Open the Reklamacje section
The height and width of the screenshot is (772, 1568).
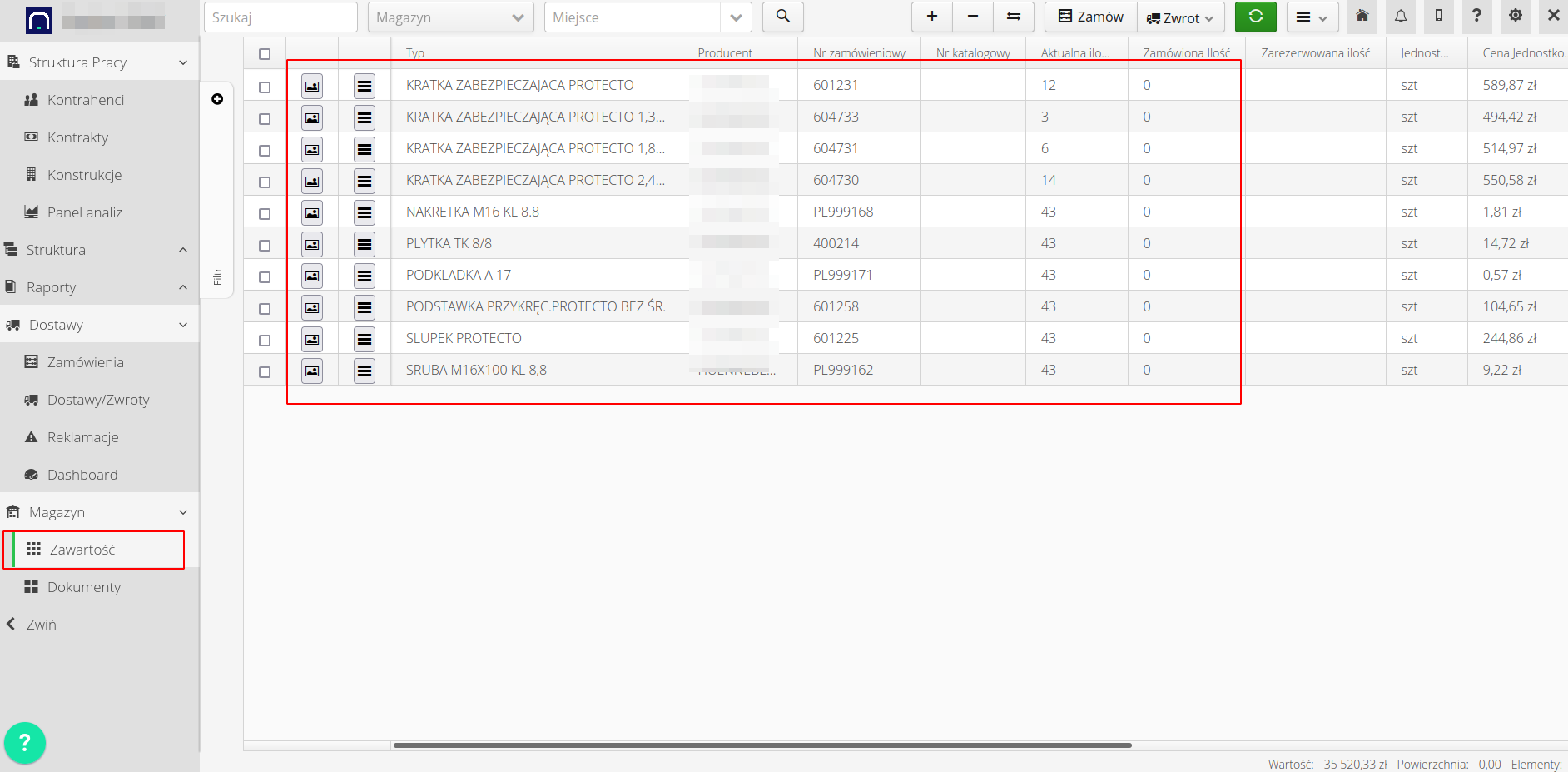[x=81, y=436]
